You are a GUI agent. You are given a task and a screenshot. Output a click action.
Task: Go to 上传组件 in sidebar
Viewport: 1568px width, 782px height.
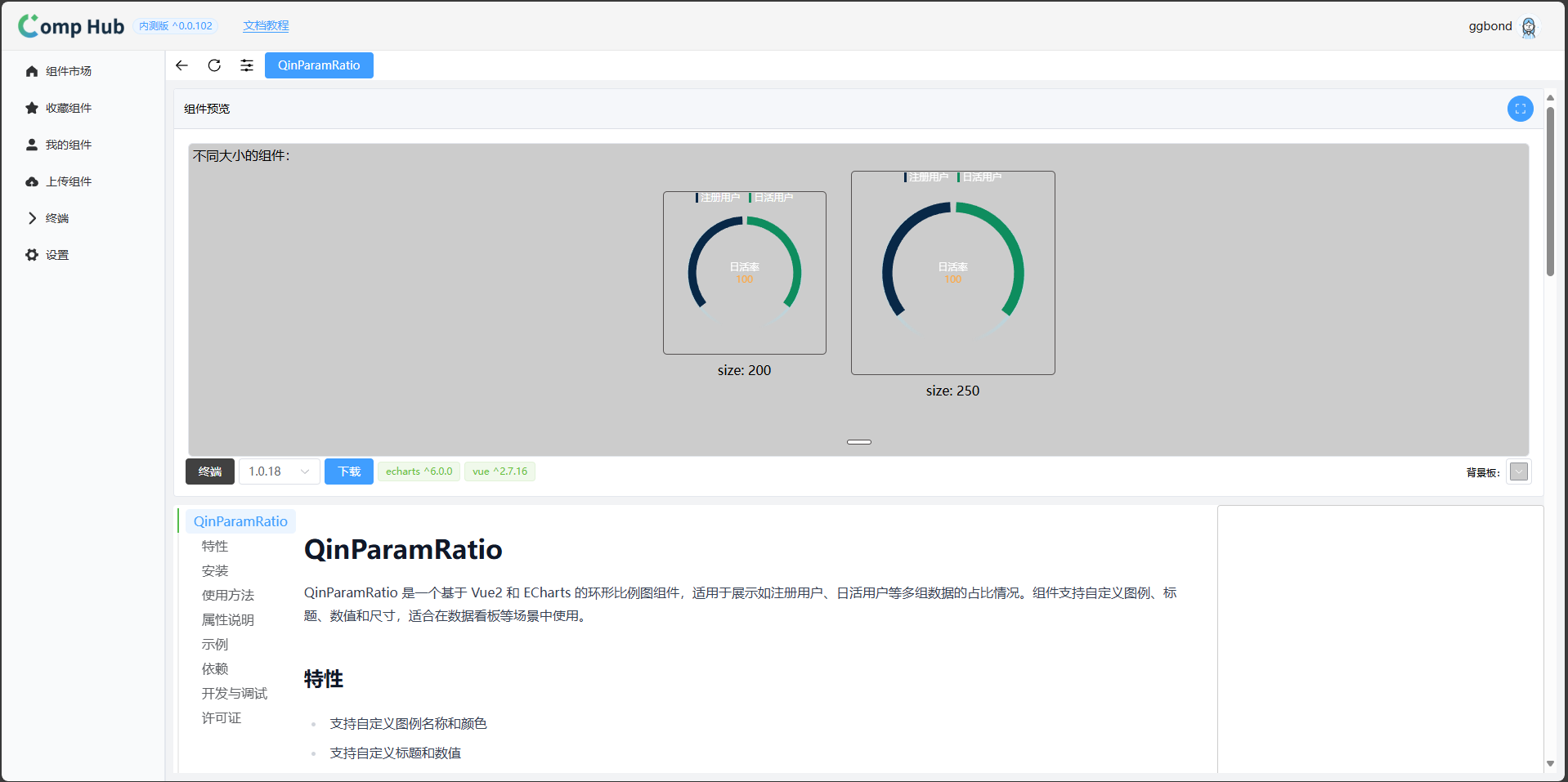click(x=69, y=182)
